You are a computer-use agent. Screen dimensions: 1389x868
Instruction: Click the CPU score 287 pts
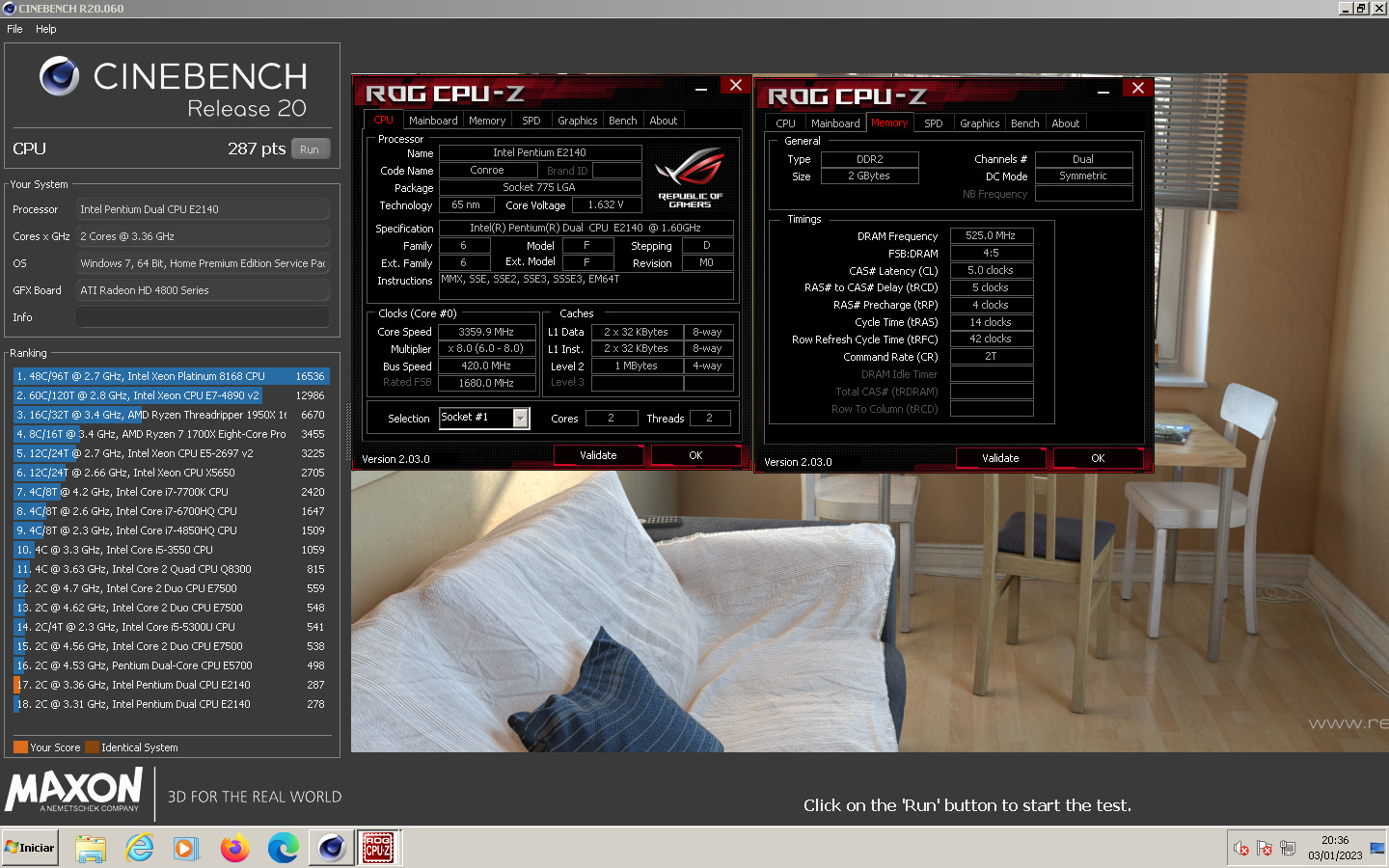click(257, 149)
